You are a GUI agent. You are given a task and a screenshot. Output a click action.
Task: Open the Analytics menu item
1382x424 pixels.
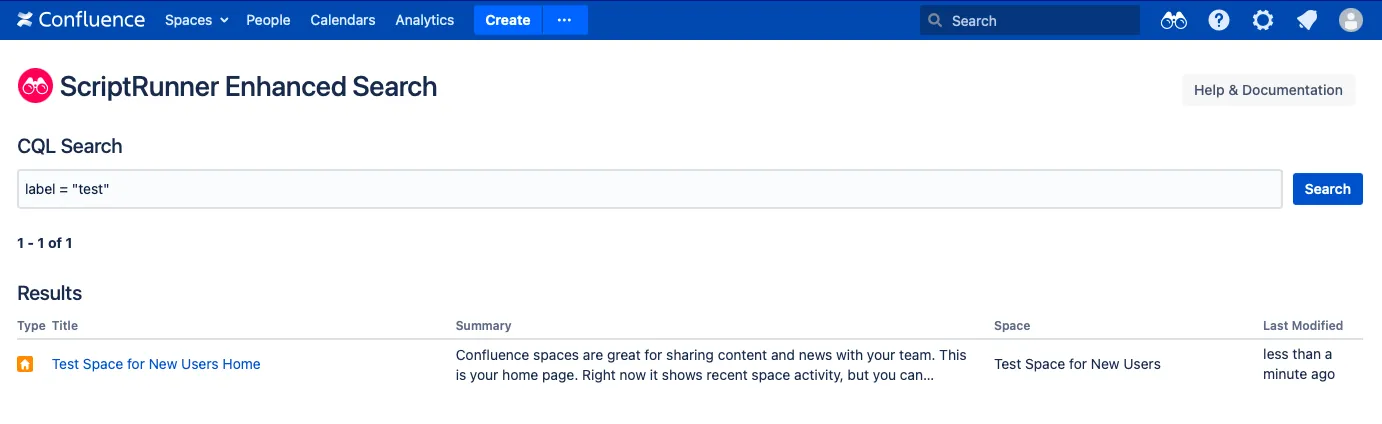click(x=425, y=20)
